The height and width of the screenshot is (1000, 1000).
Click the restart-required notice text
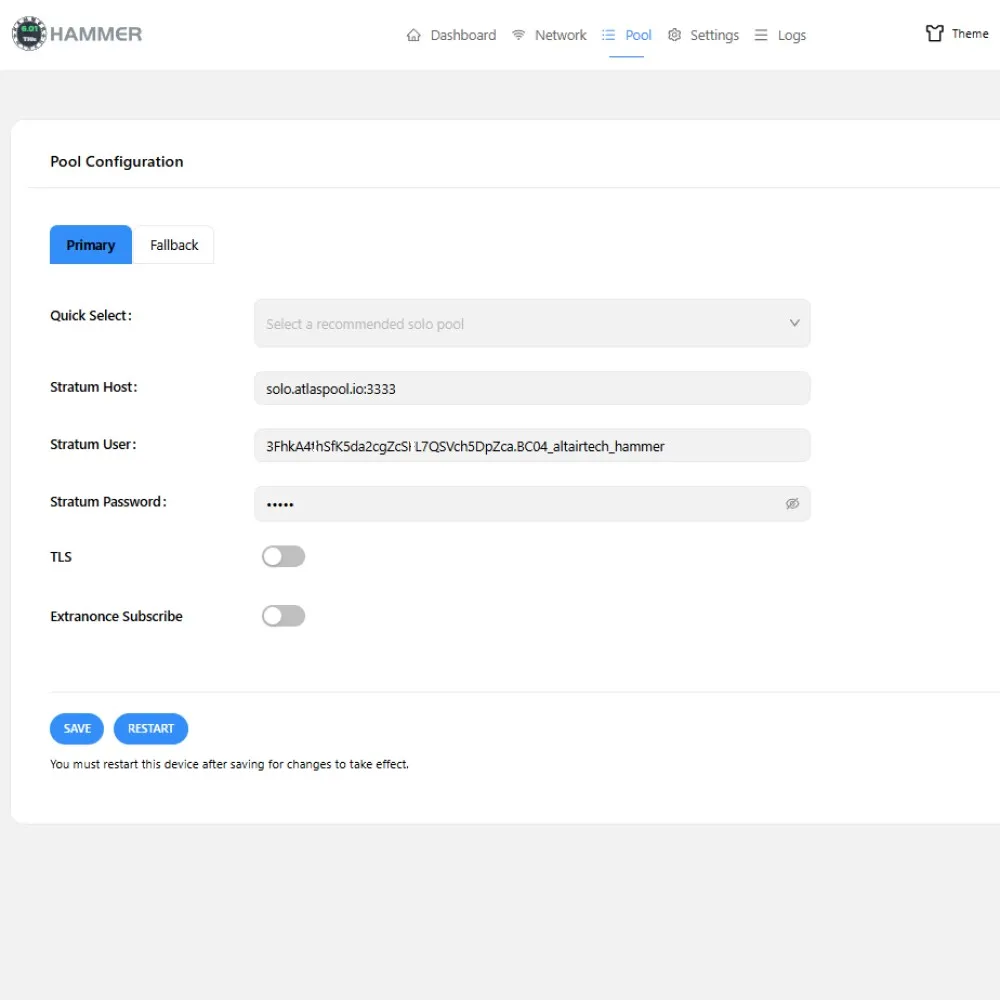click(229, 764)
